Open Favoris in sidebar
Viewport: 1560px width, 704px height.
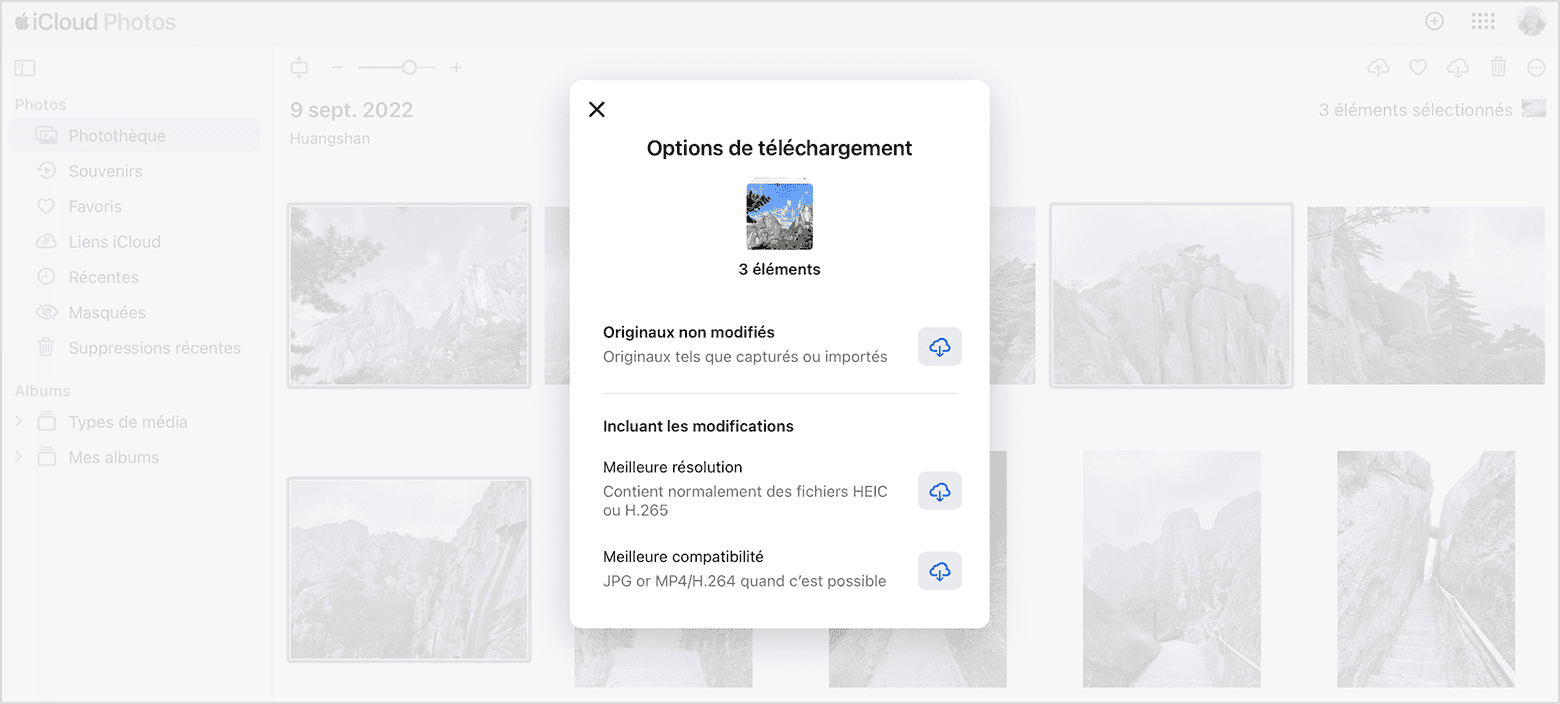click(134, 207)
